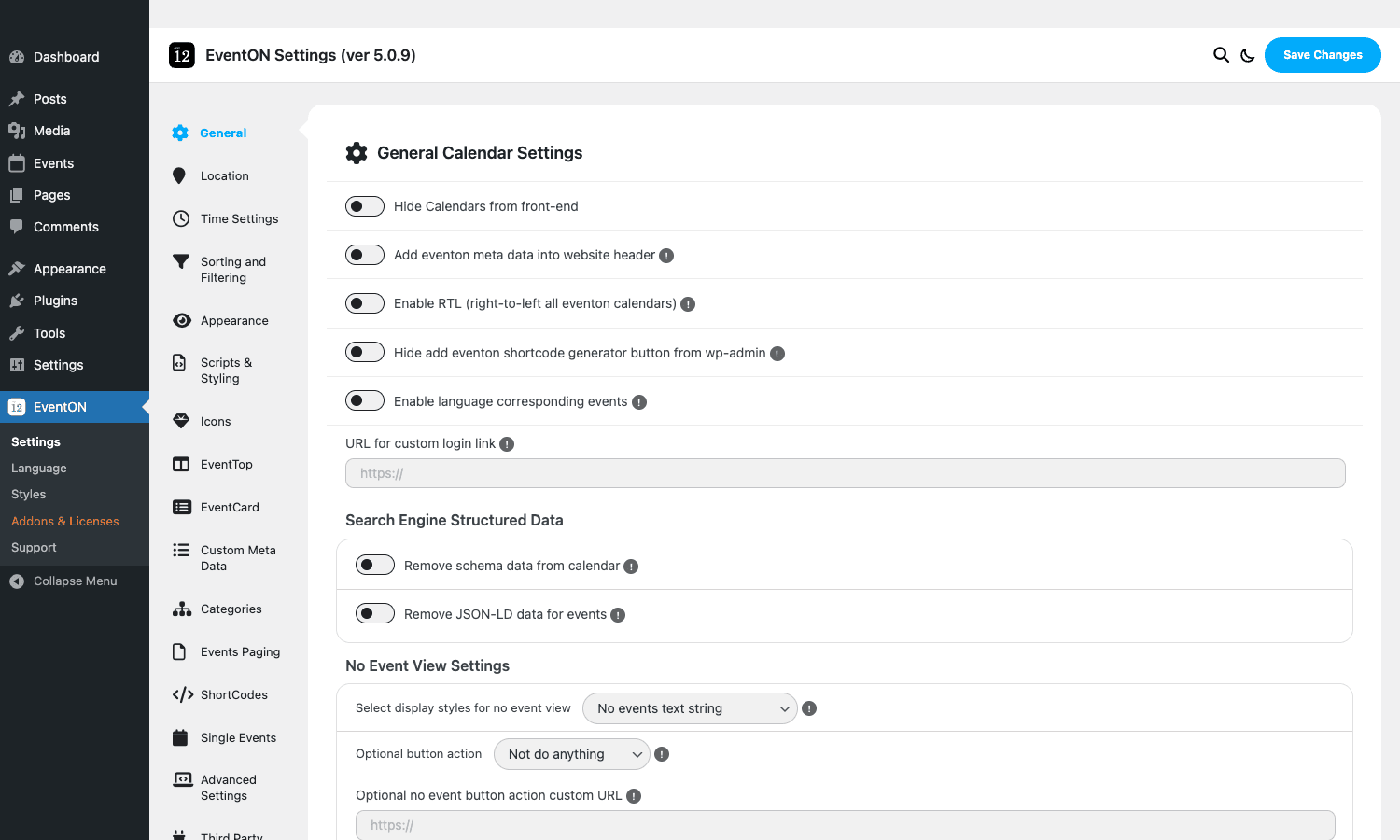
Task: Click info icon beside Remove JSON-LD data option
Action: tap(618, 615)
